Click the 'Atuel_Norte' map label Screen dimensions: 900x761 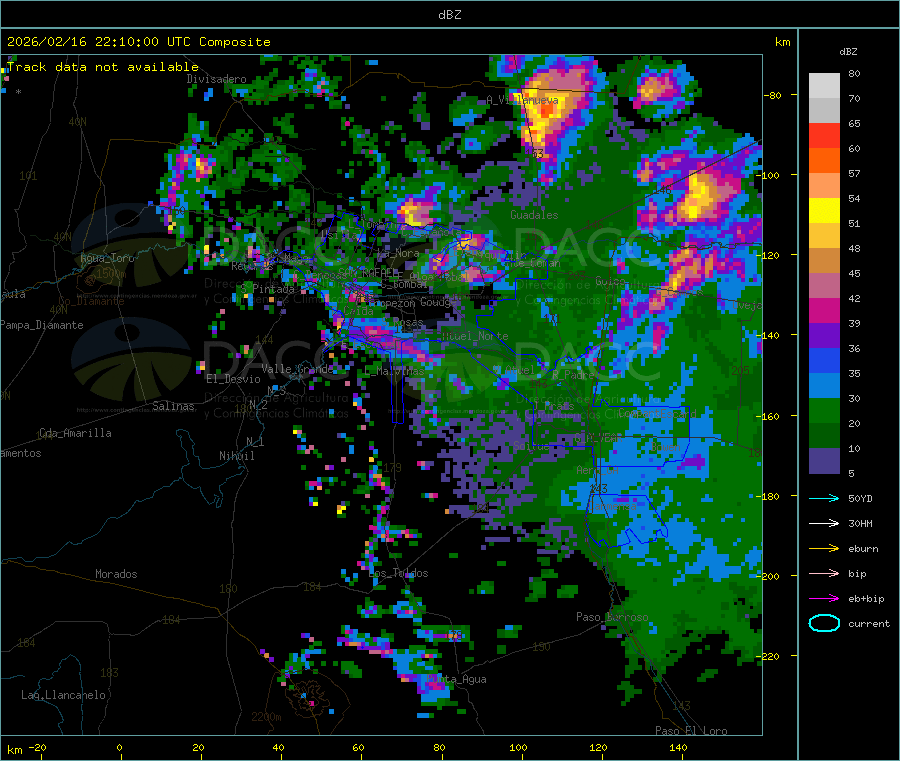point(475,336)
